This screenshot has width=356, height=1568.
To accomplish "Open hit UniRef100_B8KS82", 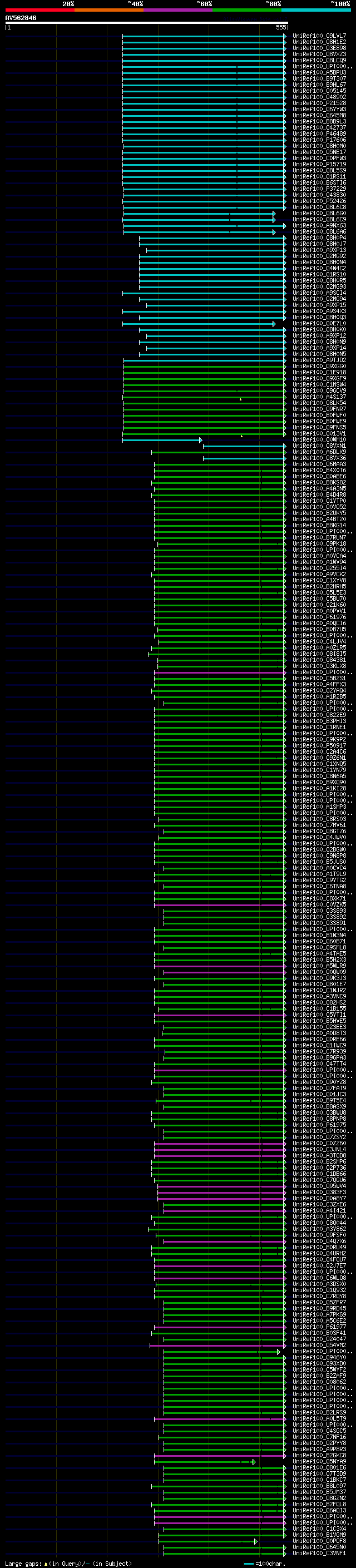I will pos(319,483).
